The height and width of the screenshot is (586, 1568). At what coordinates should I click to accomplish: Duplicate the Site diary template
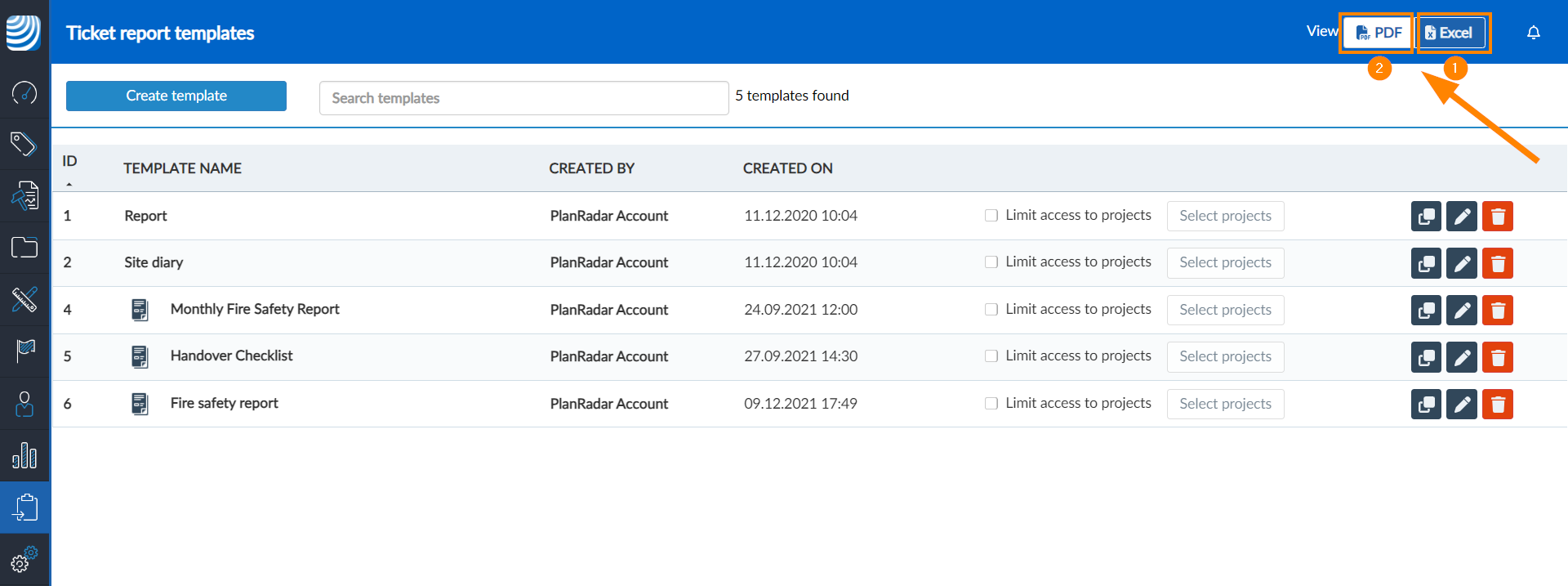pos(1426,263)
